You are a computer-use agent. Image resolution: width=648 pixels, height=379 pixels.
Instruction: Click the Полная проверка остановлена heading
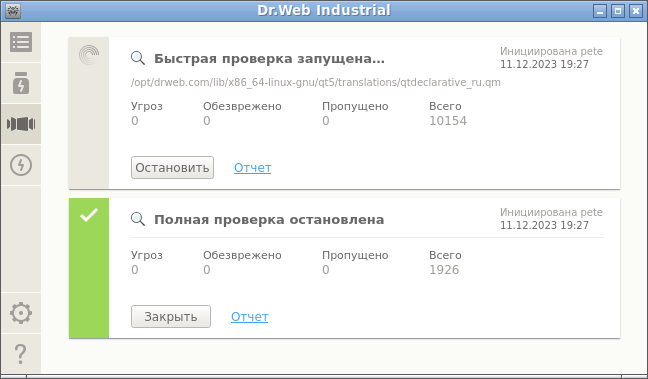pyautogui.click(x=269, y=219)
